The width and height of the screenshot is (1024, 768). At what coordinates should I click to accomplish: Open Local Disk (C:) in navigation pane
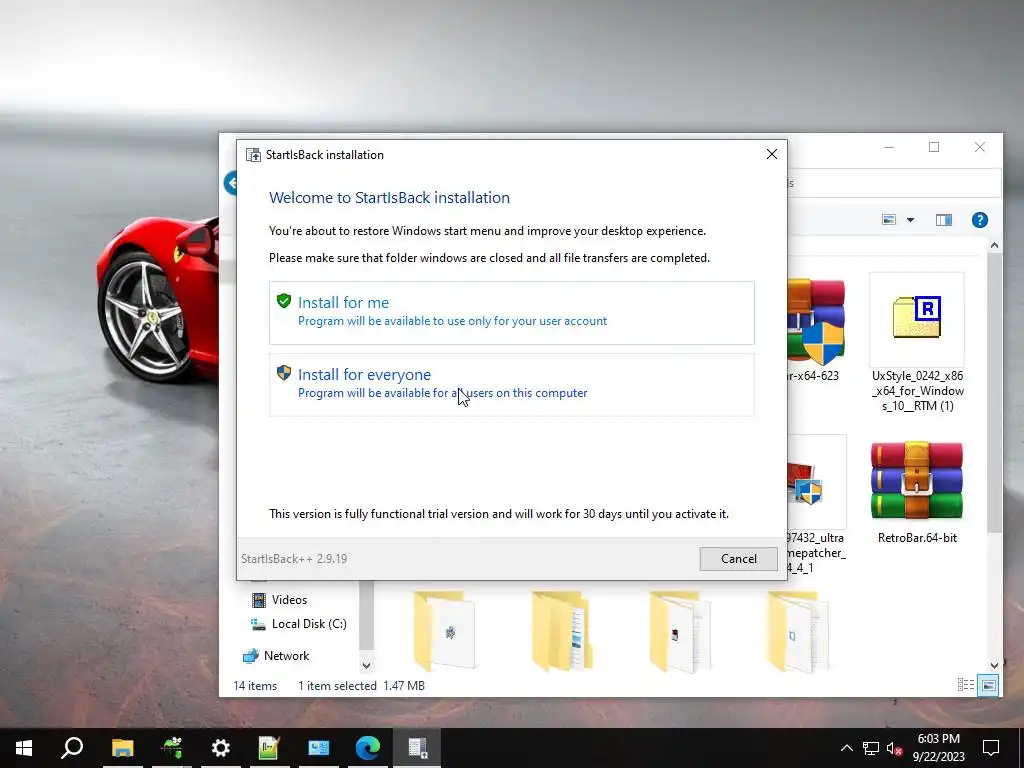coord(299,624)
